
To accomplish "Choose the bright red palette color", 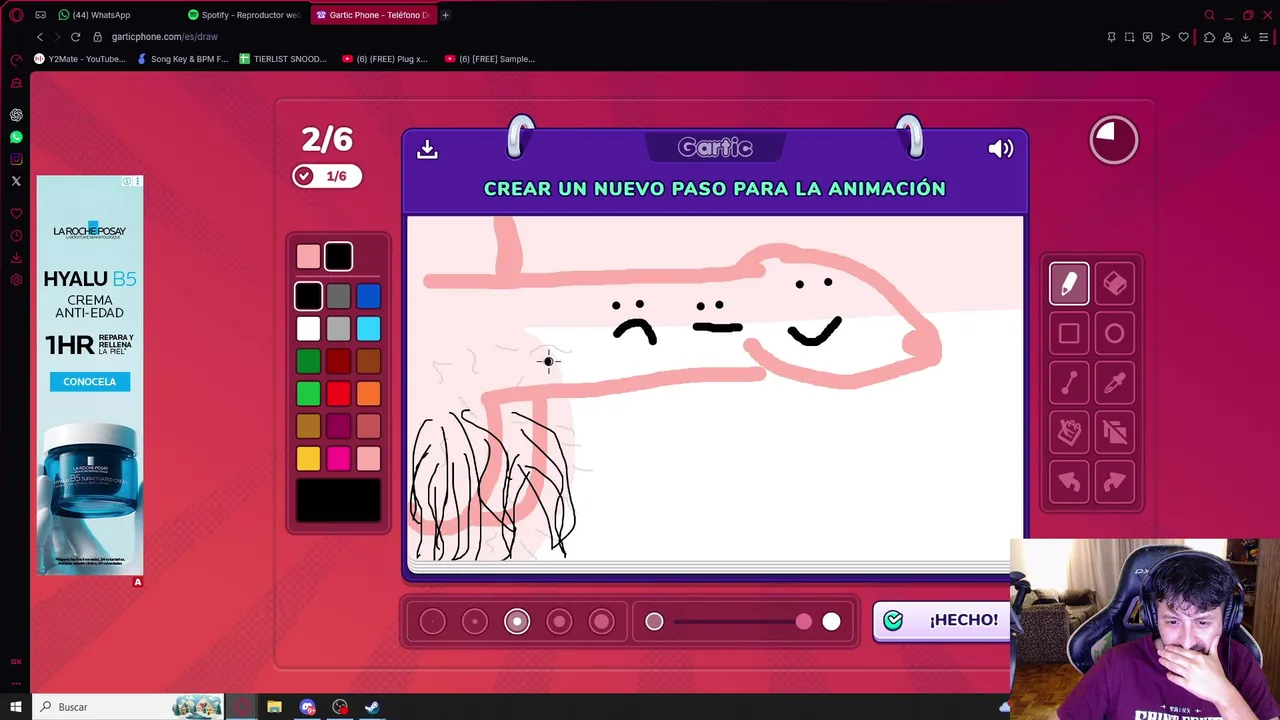I will tap(338, 393).
